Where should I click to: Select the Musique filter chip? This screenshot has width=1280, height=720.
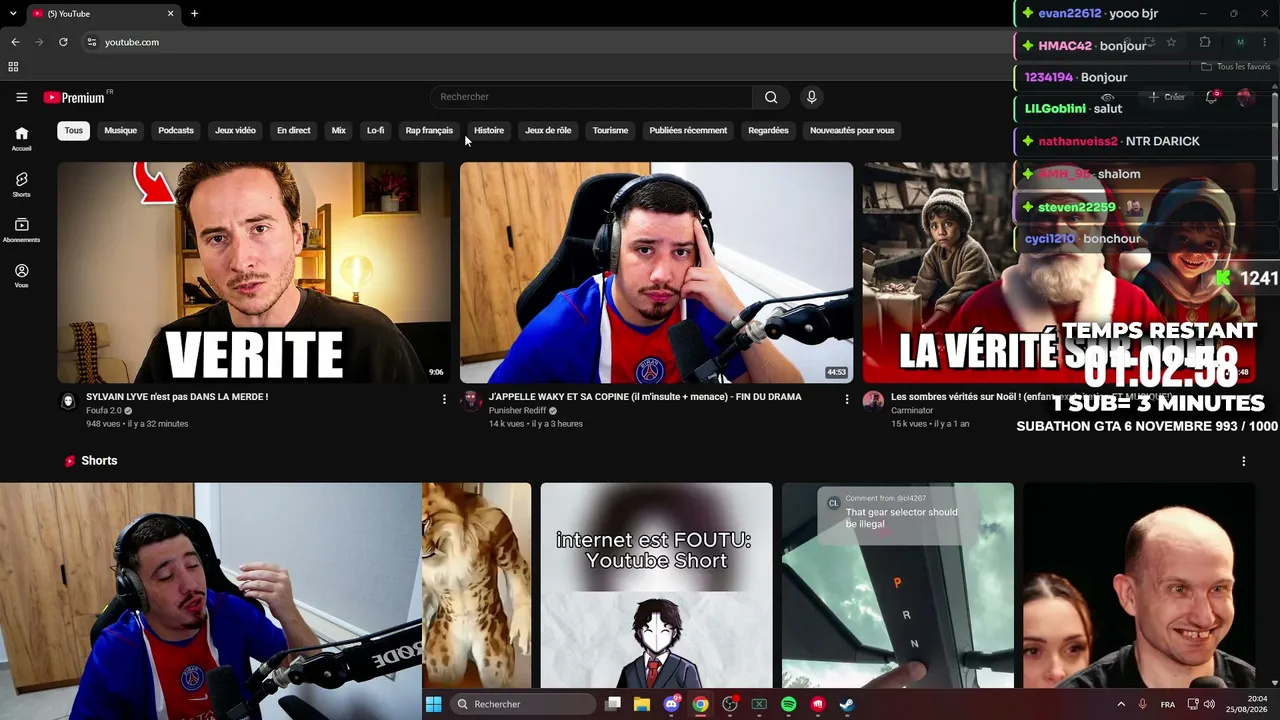click(x=121, y=130)
